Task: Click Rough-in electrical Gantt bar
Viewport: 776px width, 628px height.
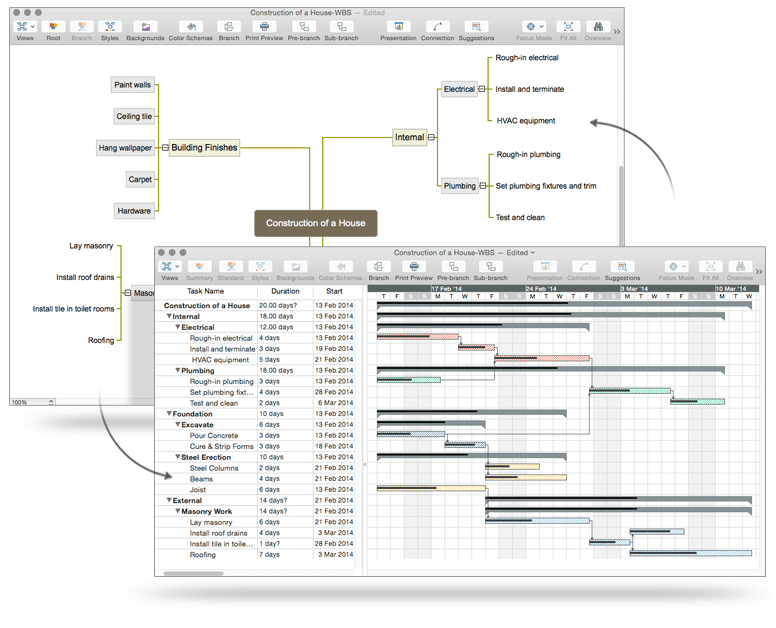Action: tap(418, 337)
